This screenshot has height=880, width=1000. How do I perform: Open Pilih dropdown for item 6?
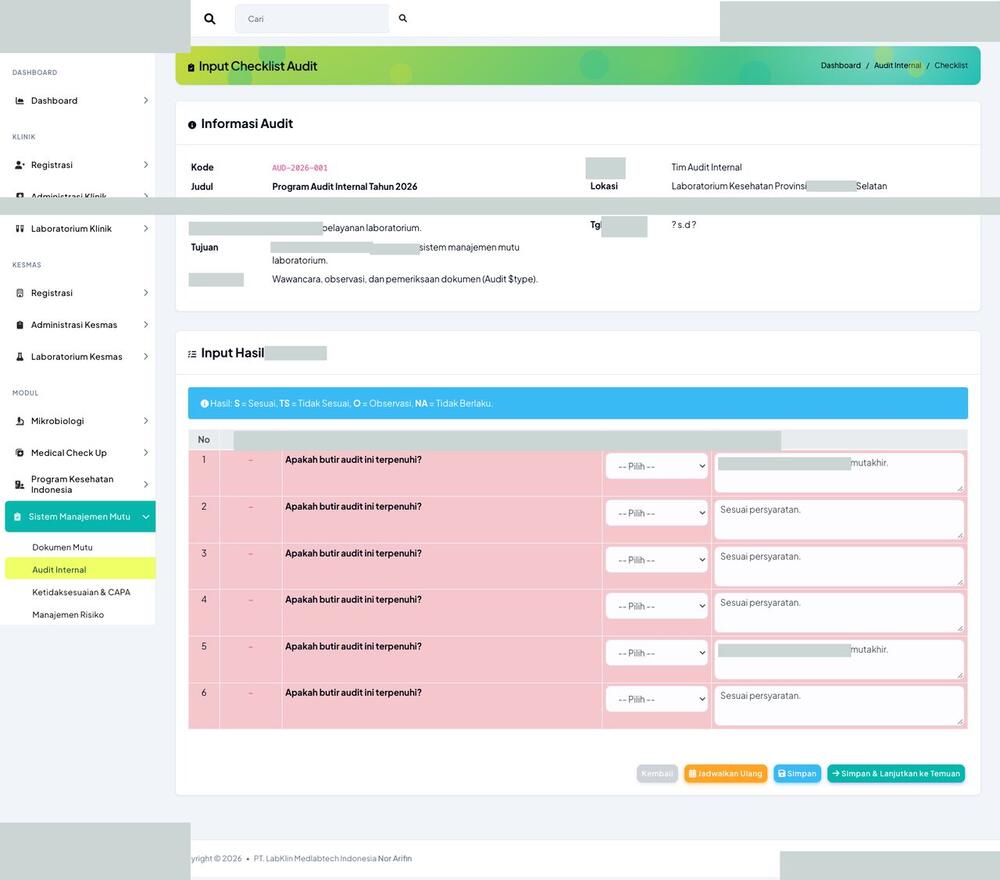click(x=657, y=700)
